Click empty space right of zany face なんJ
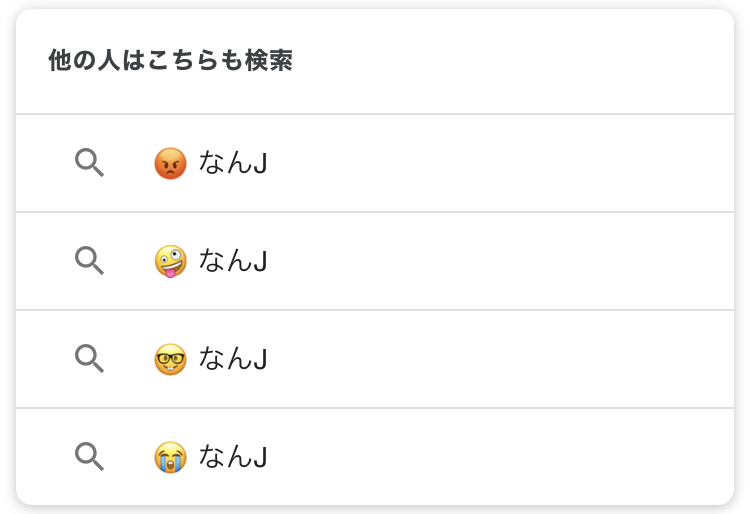The width and height of the screenshot is (750, 514). coord(500,261)
